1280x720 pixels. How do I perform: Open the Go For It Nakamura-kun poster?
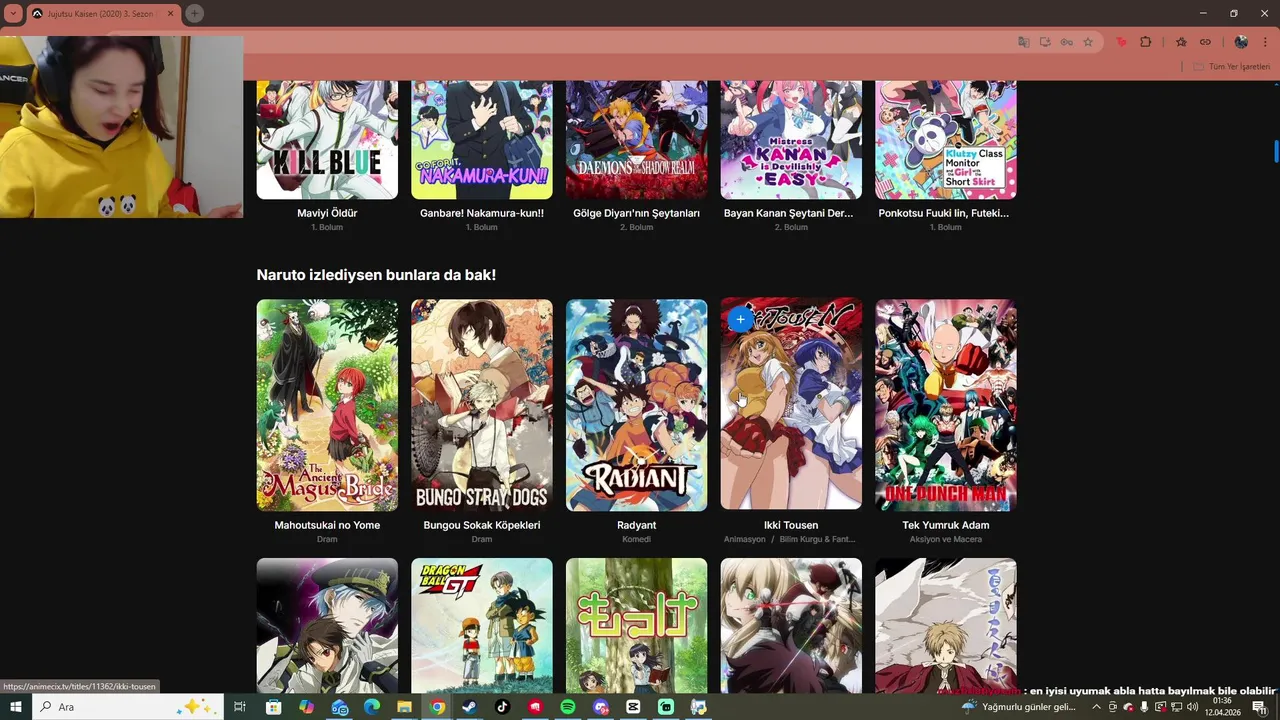[x=482, y=140]
